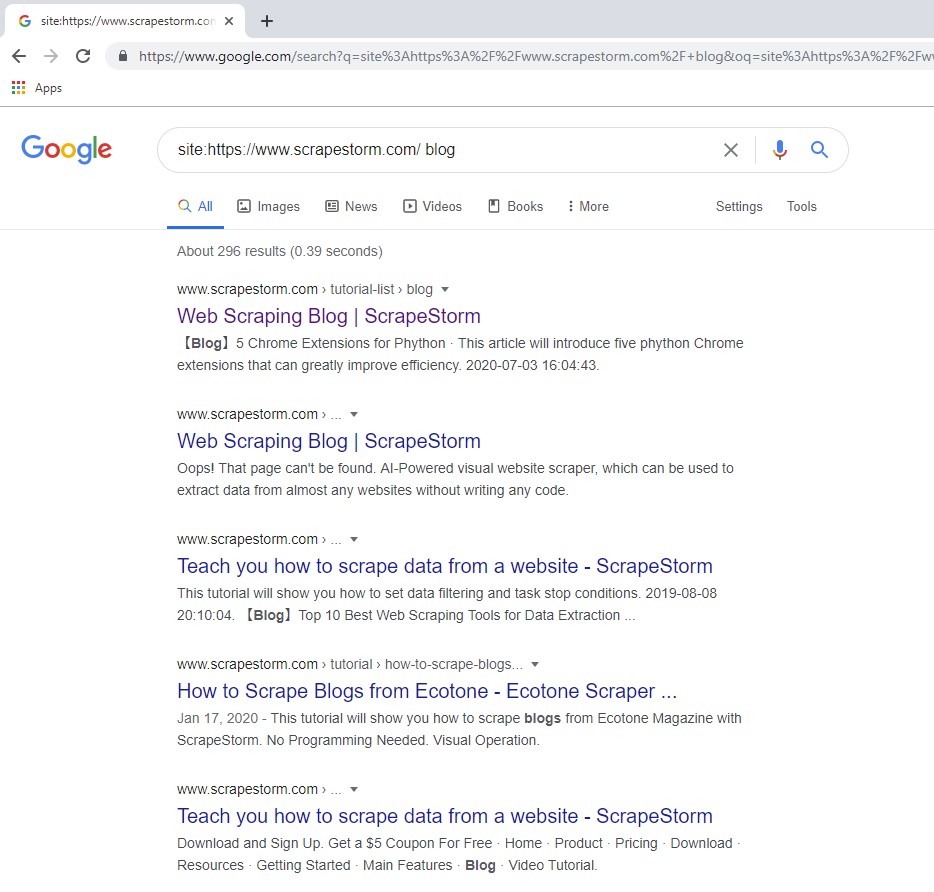934x892 pixels.
Task: Open dropdown next to how-to-scrape-blogs URL
Action: [x=535, y=665]
